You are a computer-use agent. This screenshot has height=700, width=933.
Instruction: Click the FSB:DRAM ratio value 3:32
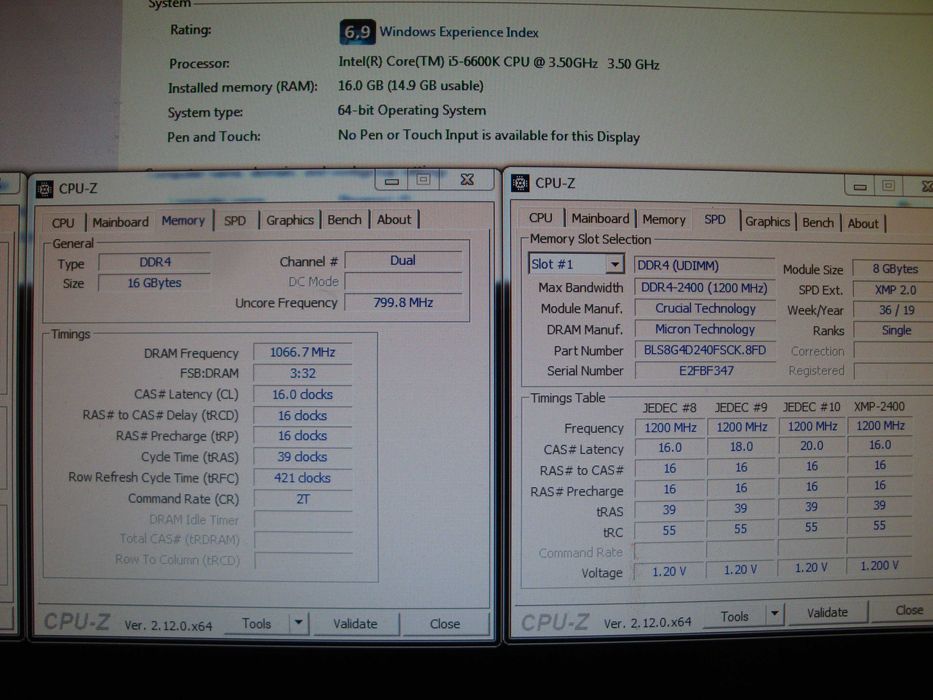coord(302,373)
